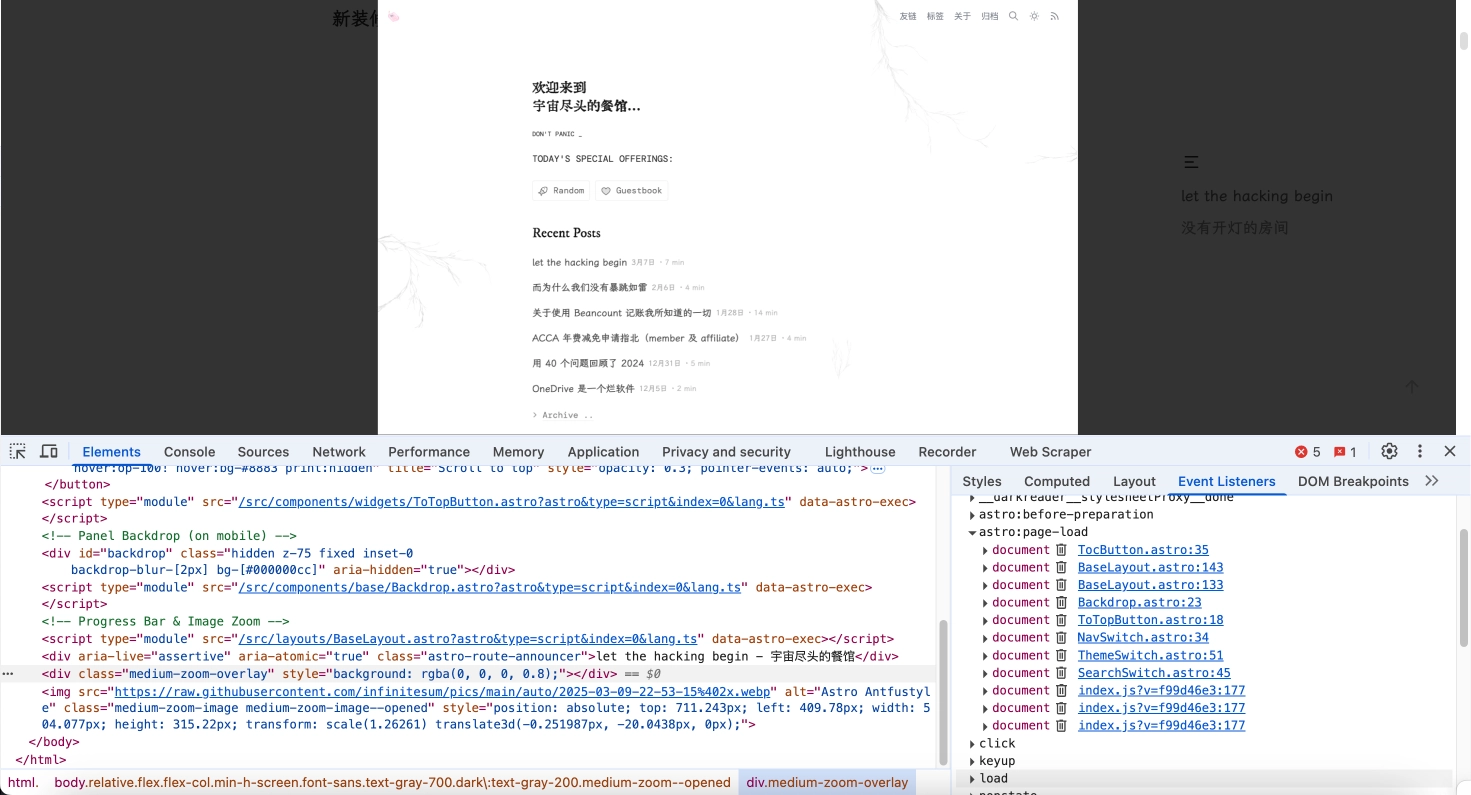Open the ThemeSwitch.astro:51 source link
This screenshot has height=795, width=1471.
(x=1150, y=656)
